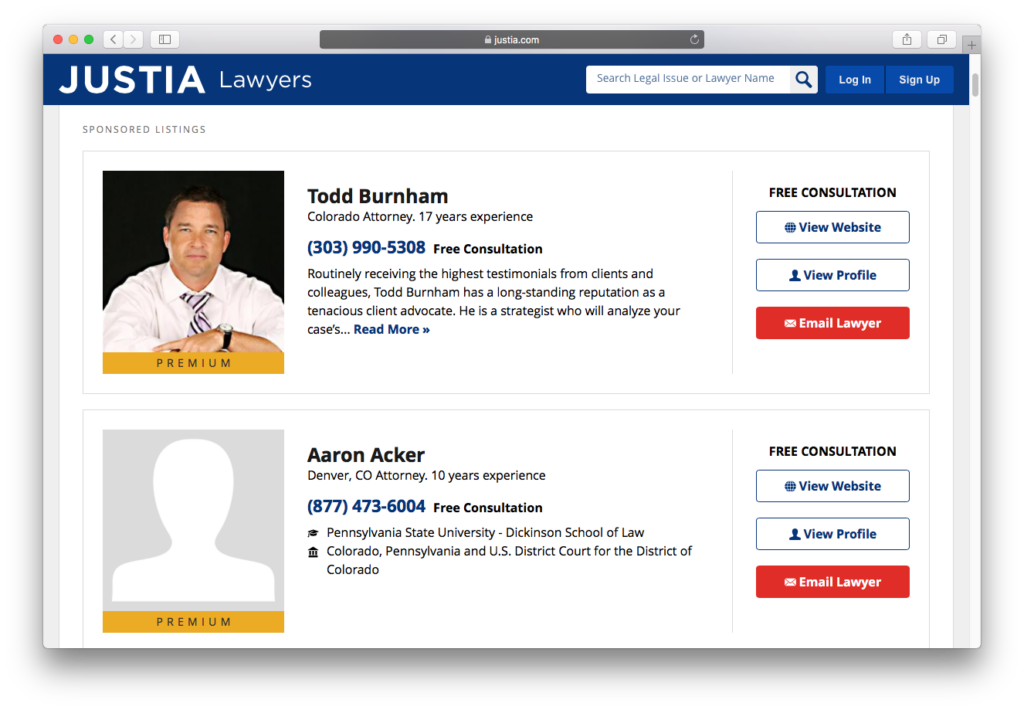Click the justia.com address bar

(x=511, y=40)
